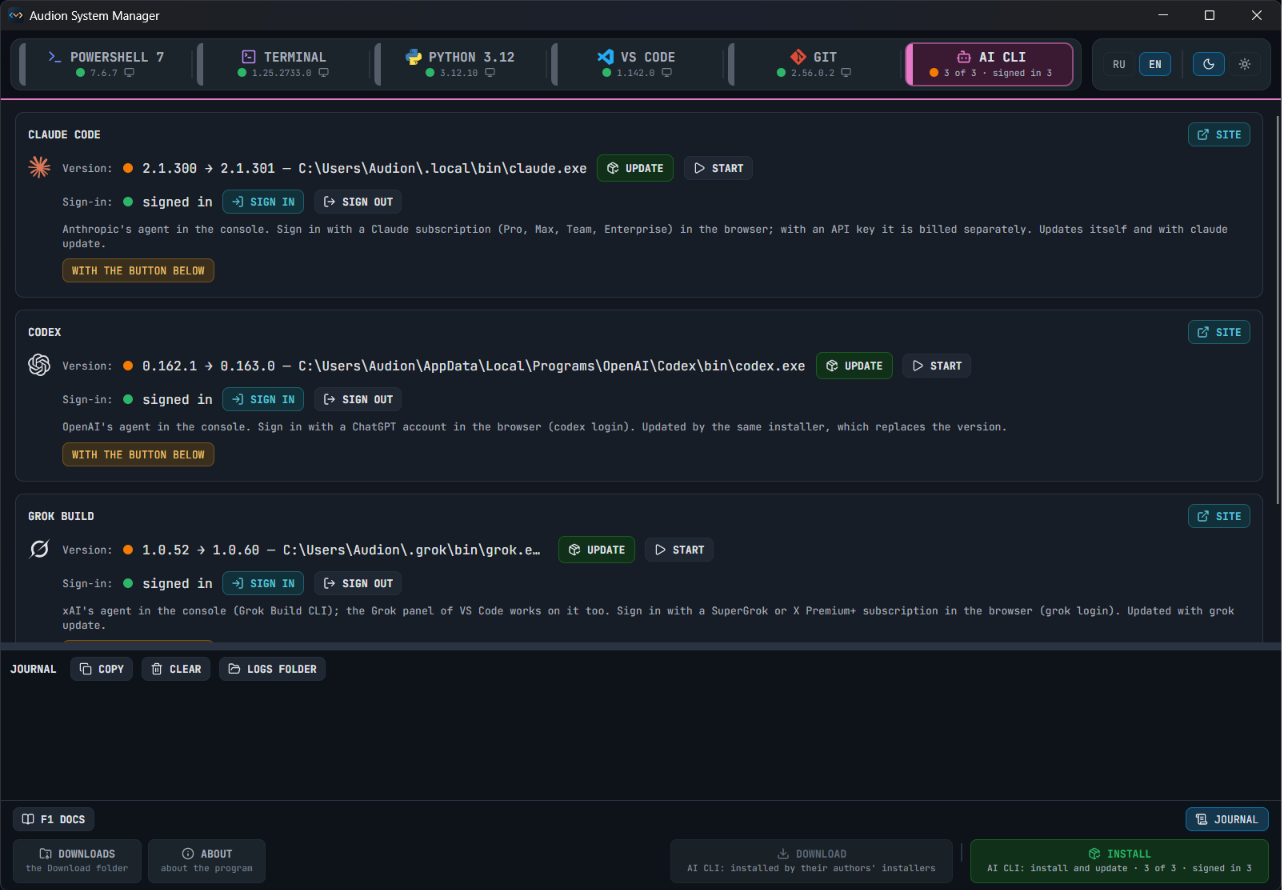Viewport: 1282px width, 890px height.
Task: Sign out of Claude Code
Action: [x=358, y=202]
